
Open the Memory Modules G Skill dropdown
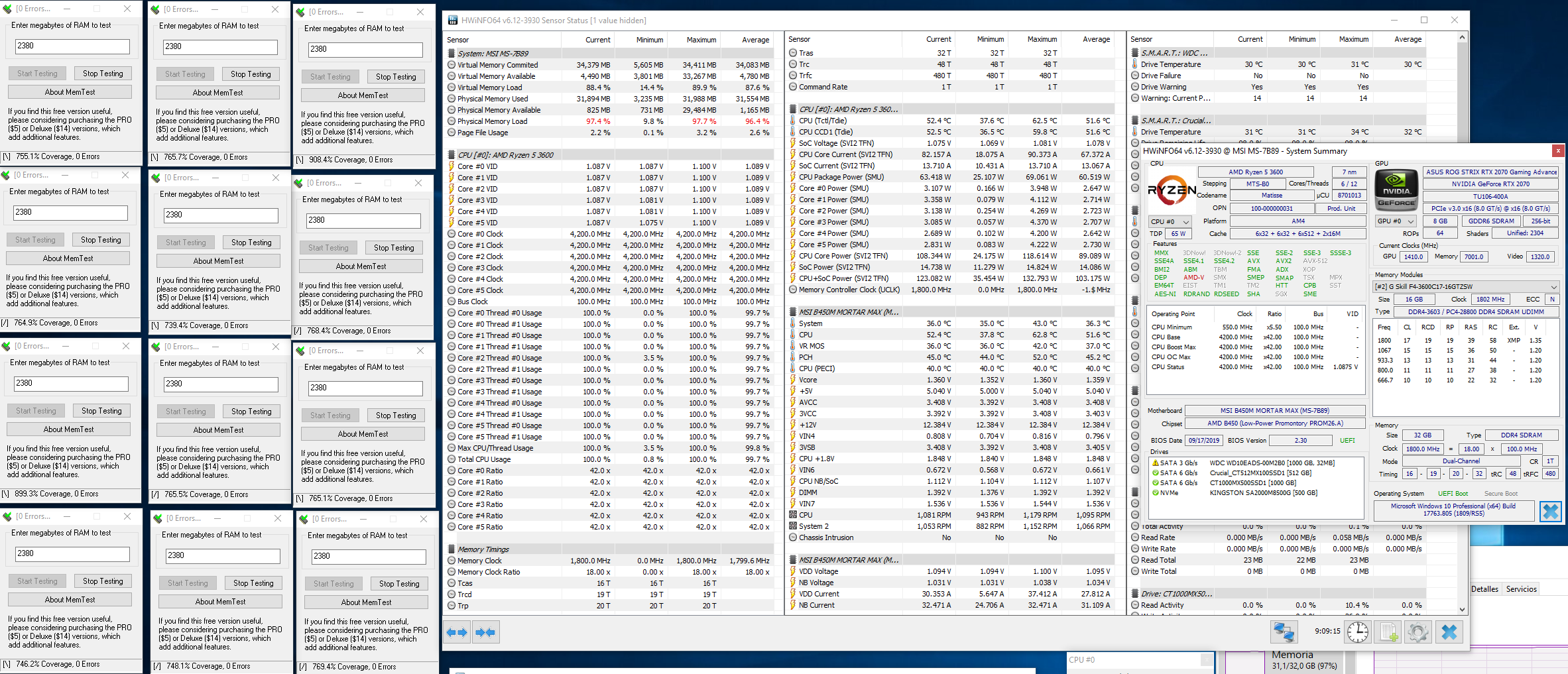click(x=1465, y=287)
